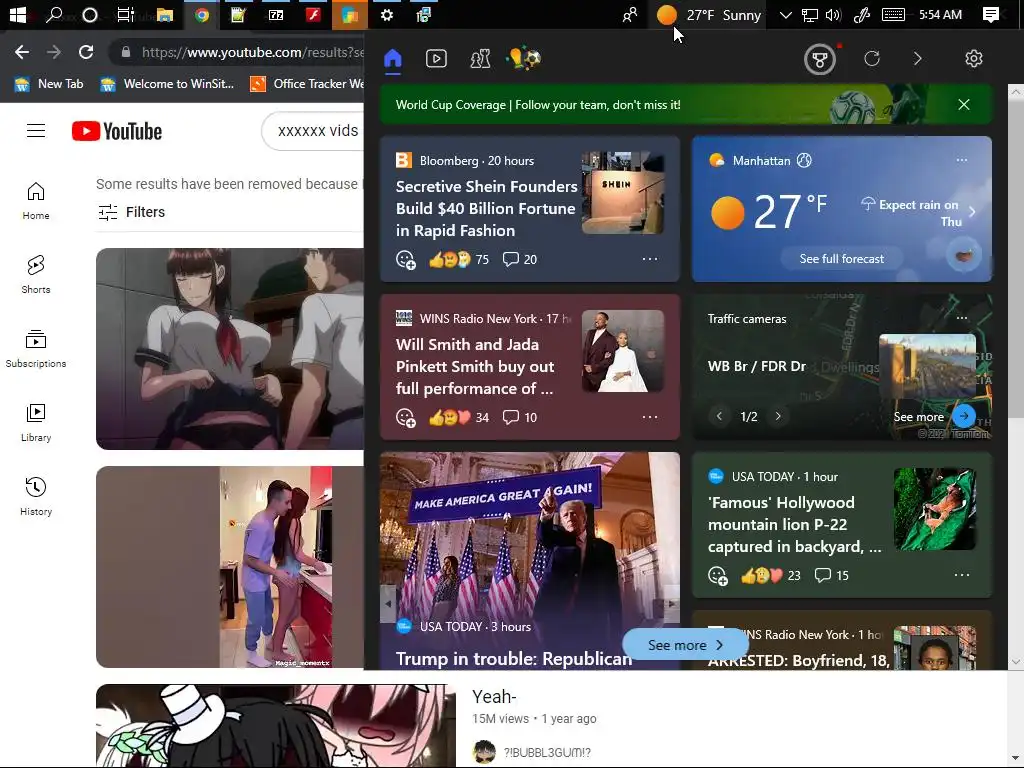Open network status tray icon
1024x768 pixels.
coord(810,14)
